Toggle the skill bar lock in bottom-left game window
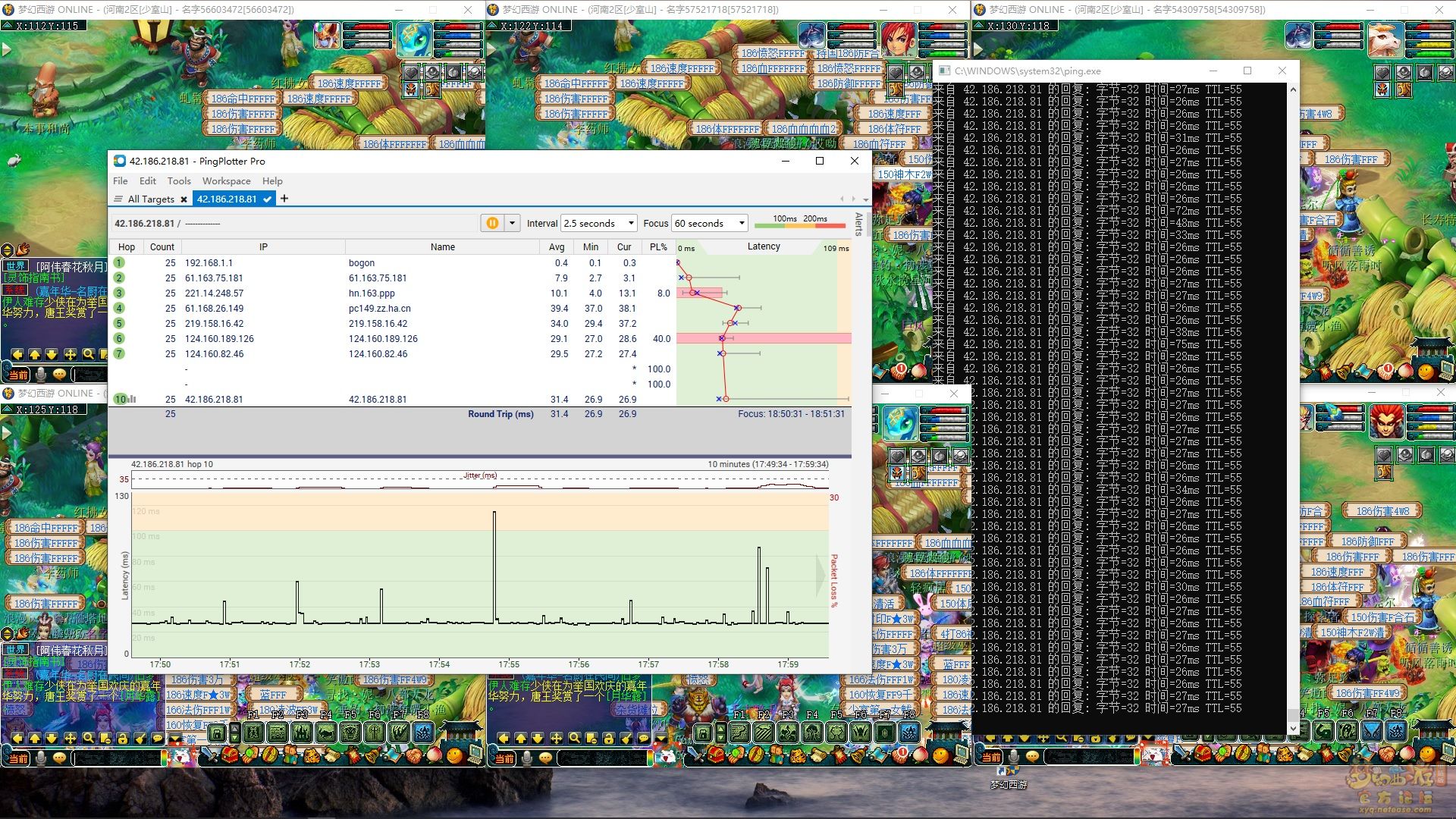 coord(217,733)
